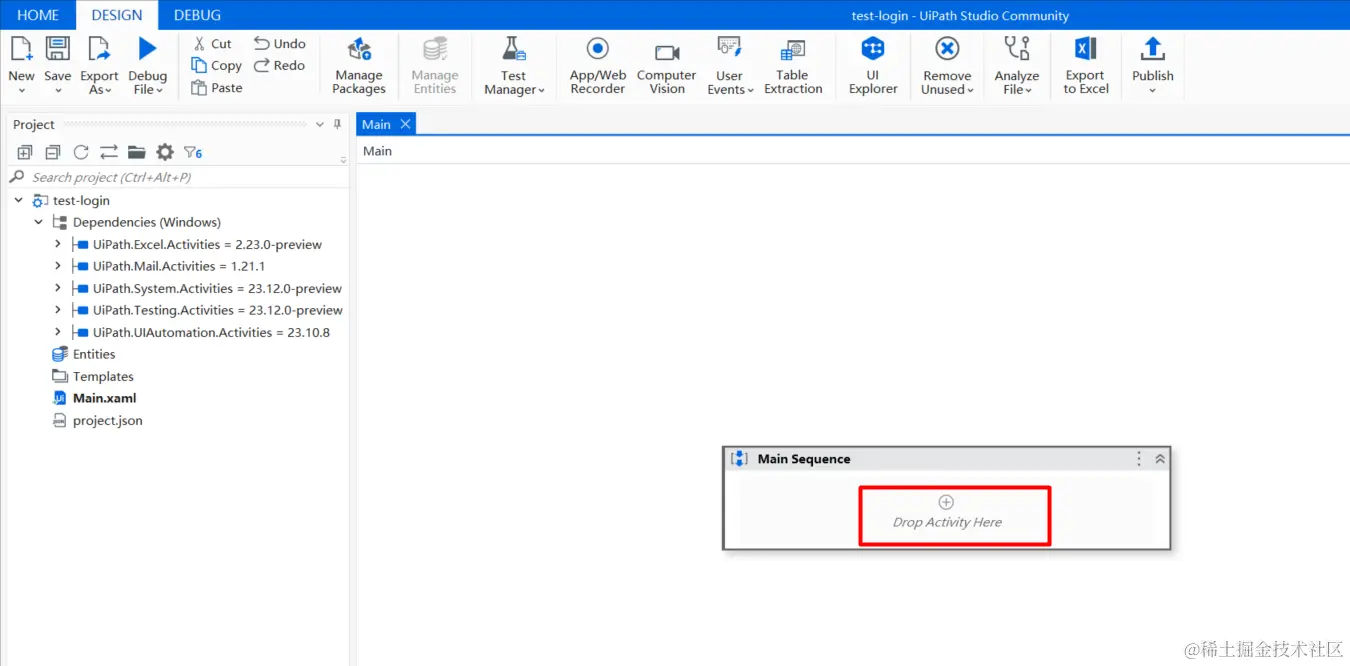Switch to the HOME tab

point(38,15)
